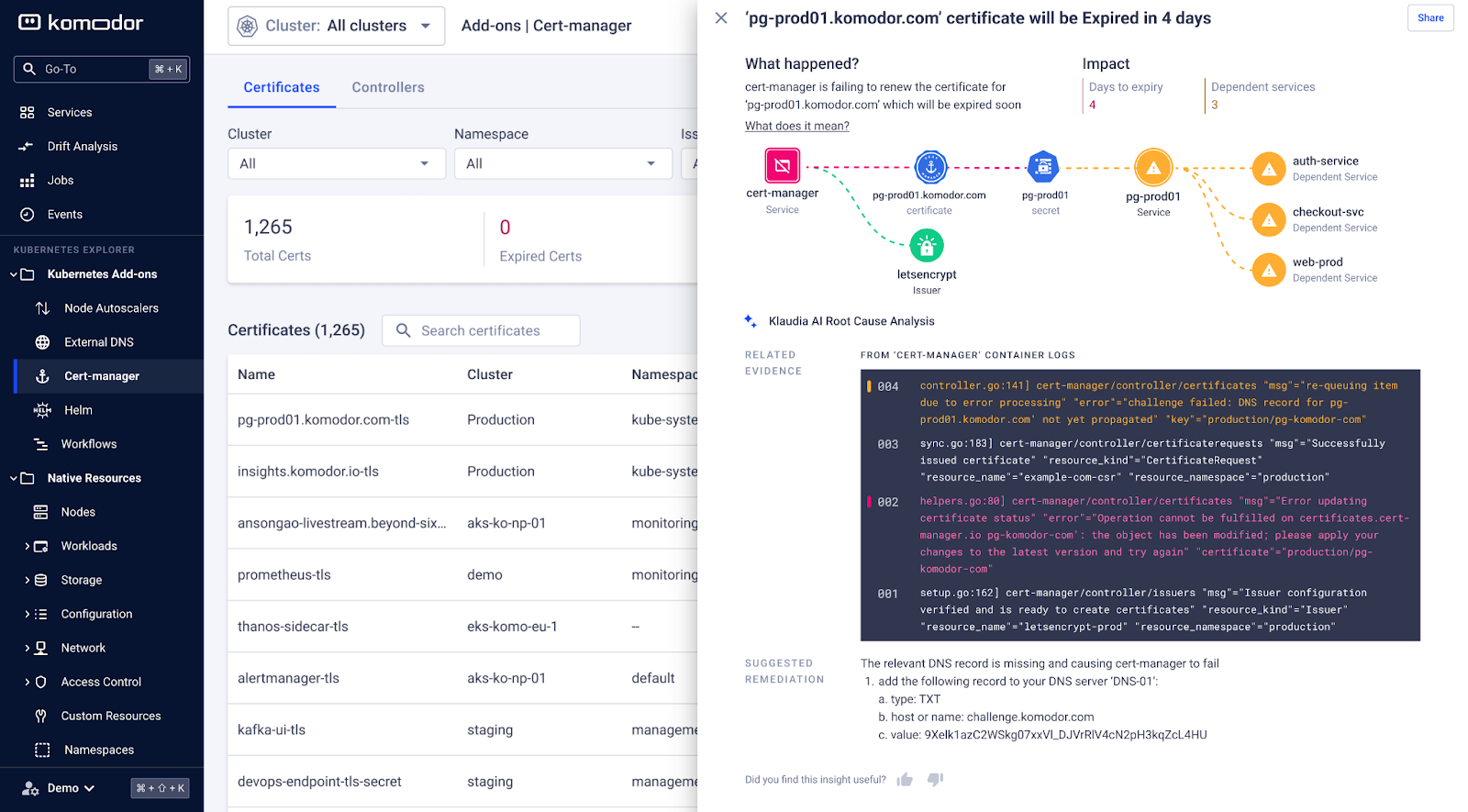The width and height of the screenshot is (1468, 812).
Task: Click the auth-service warning icon
Action: [1269, 169]
